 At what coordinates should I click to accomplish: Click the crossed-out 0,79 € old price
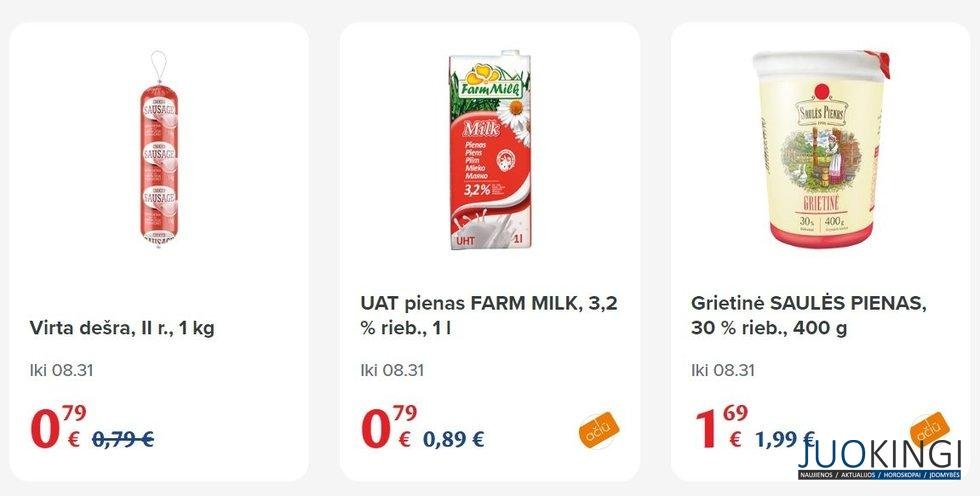pos(123,439)
